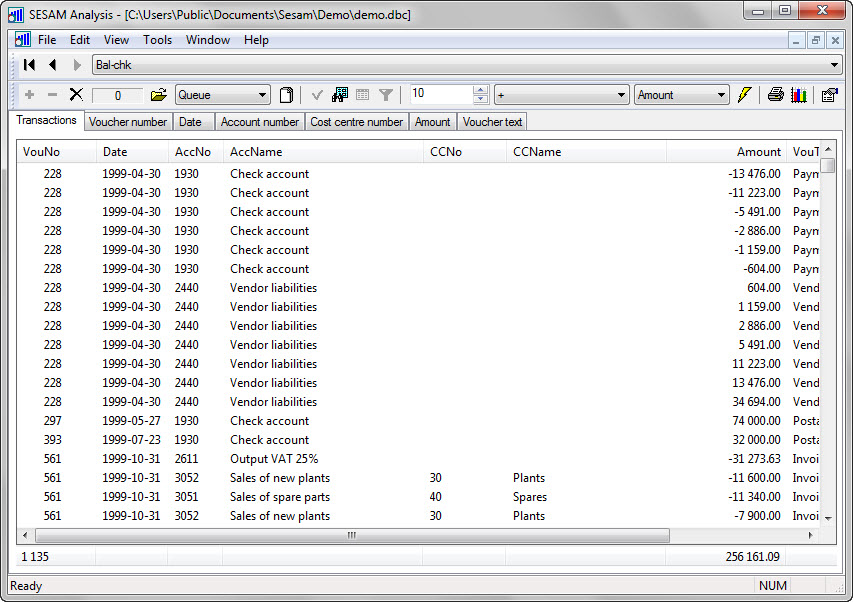Image resolution: width=853 pixels, height=602 pixels.
Task: Click the properties settings icon at toolbar end
Action: tap(830, 95)
